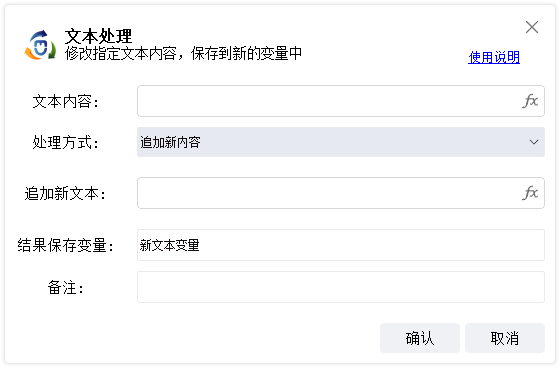The image size is (560, 368).
Task: Focus the 文本内容 input box
Action: tap(341, 101)
